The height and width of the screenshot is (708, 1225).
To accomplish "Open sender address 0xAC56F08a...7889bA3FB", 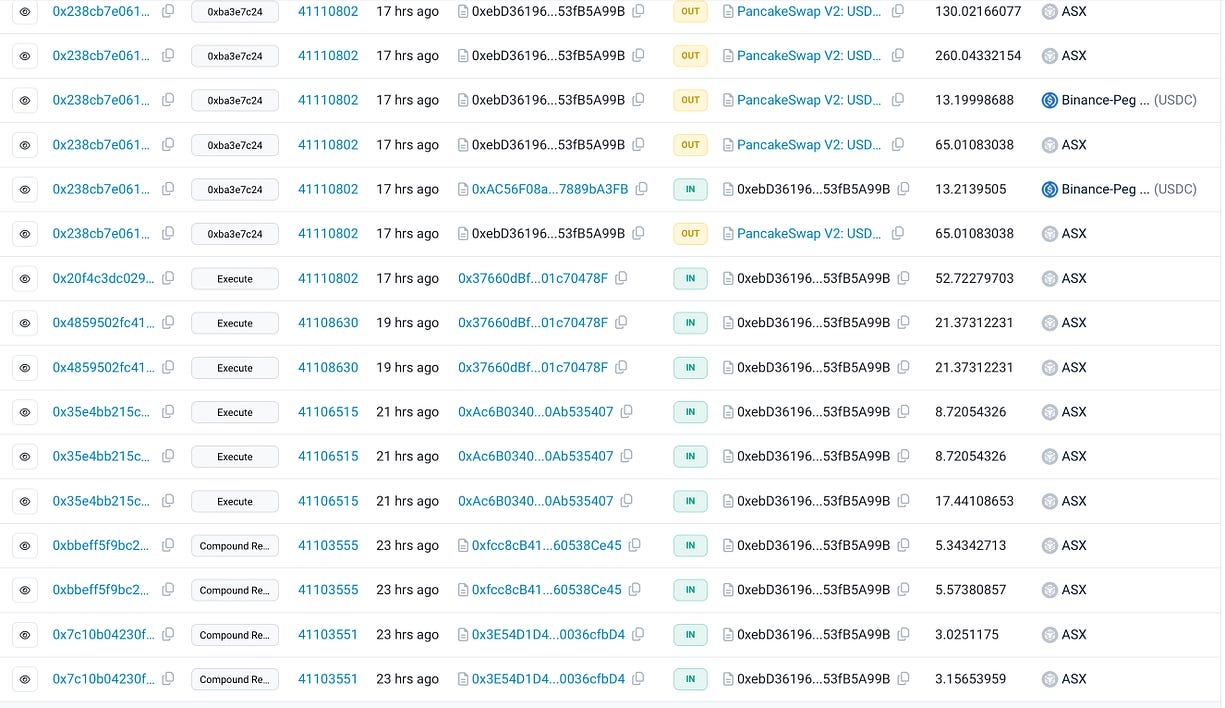I will point(549,189).
